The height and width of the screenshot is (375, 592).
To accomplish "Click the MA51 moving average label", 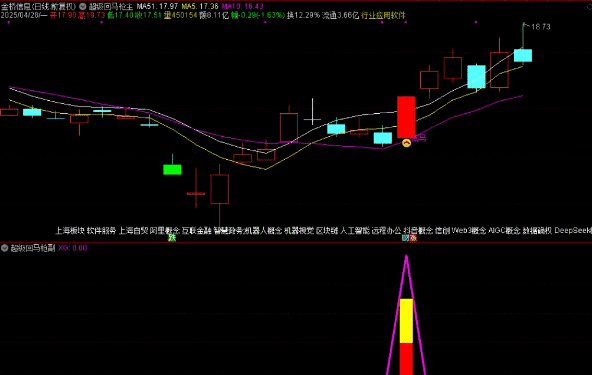I will tap(157, 6).
